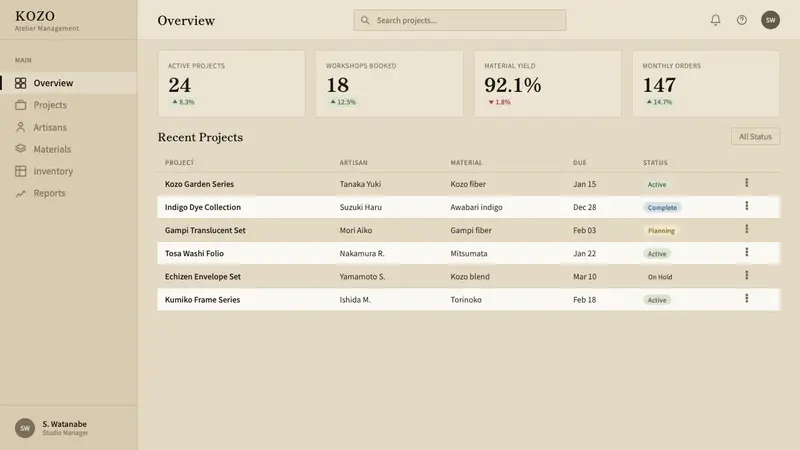This screenshot has height=450, width=800.
Task: Click the Kumiko Frame Series project name
Action: (x=202, y=299)
